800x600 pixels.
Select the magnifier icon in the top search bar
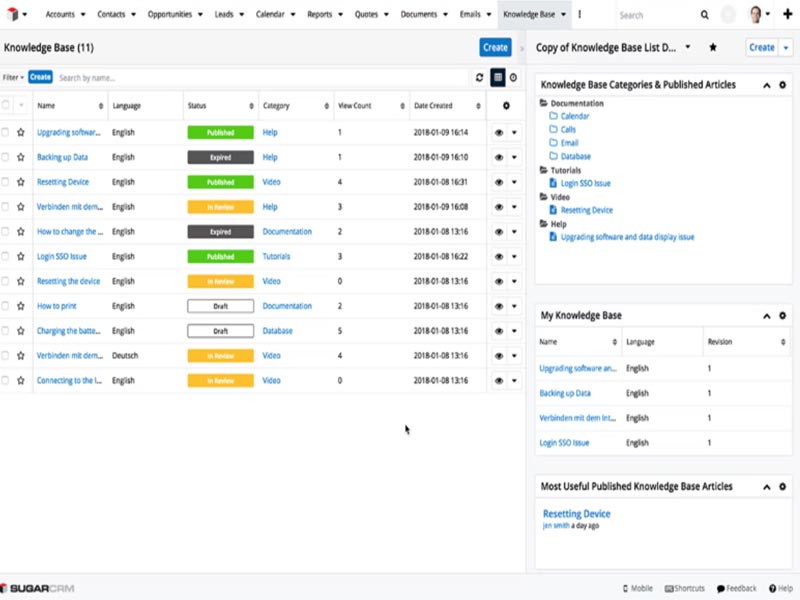pyautogui.click(x=705, y=15)
